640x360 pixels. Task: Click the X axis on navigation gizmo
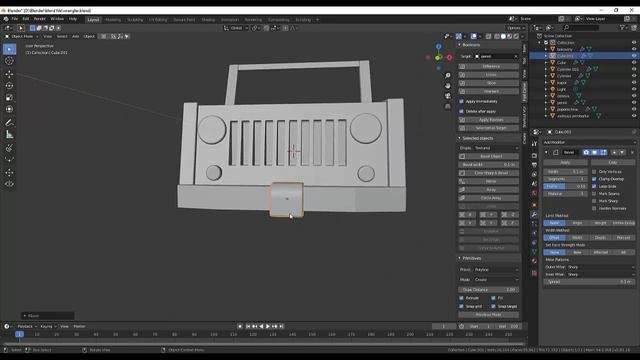point(449,58)
